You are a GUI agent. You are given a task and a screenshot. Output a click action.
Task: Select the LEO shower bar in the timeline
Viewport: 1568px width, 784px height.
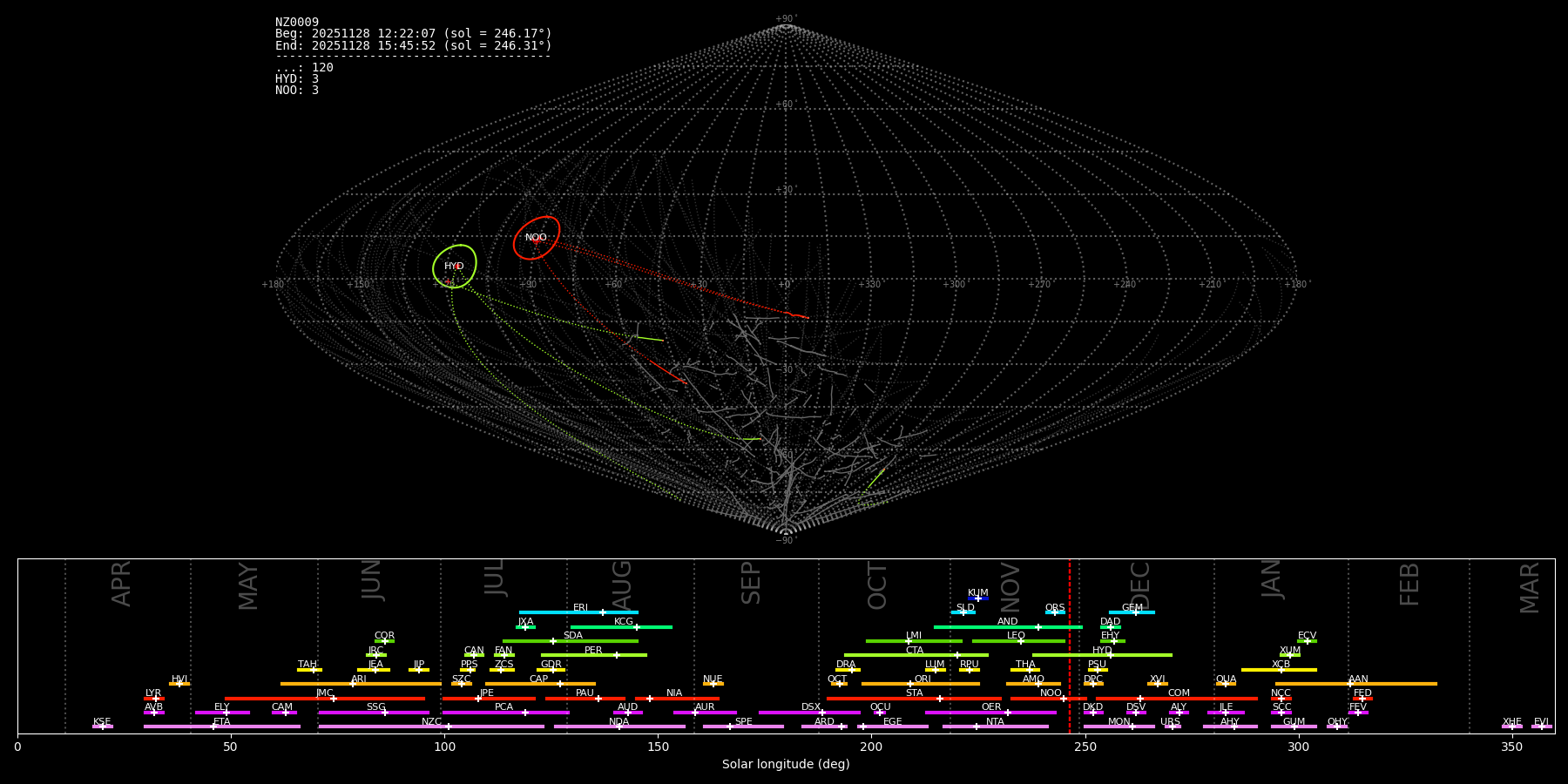1018,641
